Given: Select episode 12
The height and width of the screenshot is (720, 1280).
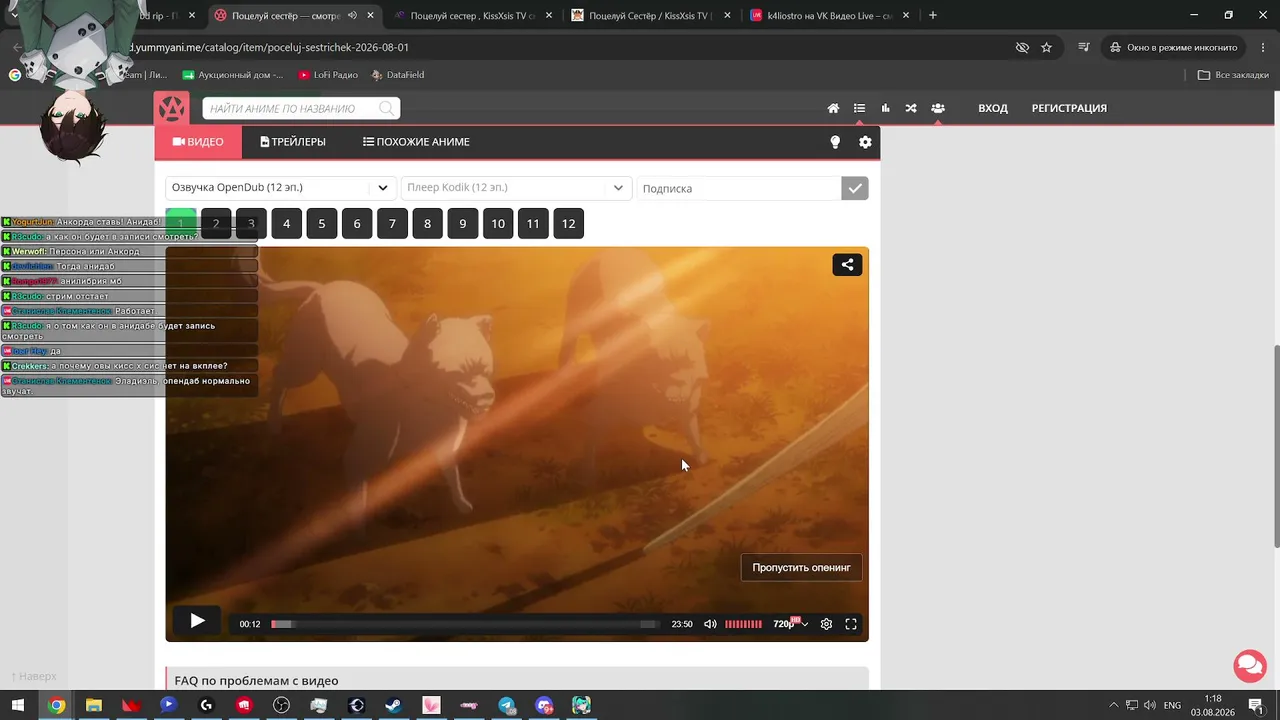Looking at the screenshot, I should [568, 224].
